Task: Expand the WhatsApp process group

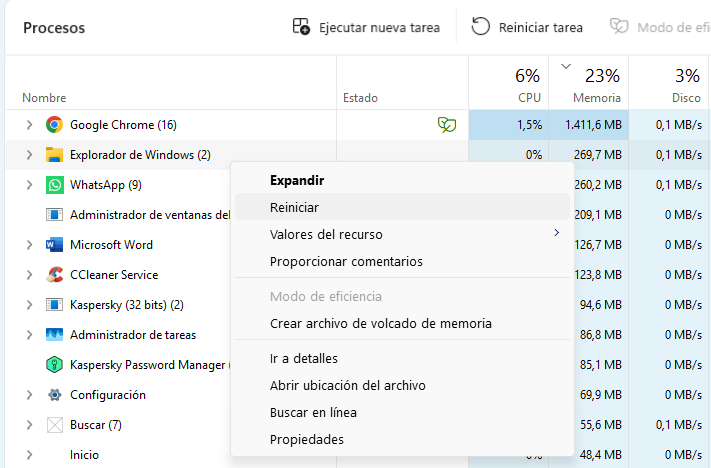Action: (29, 185)
